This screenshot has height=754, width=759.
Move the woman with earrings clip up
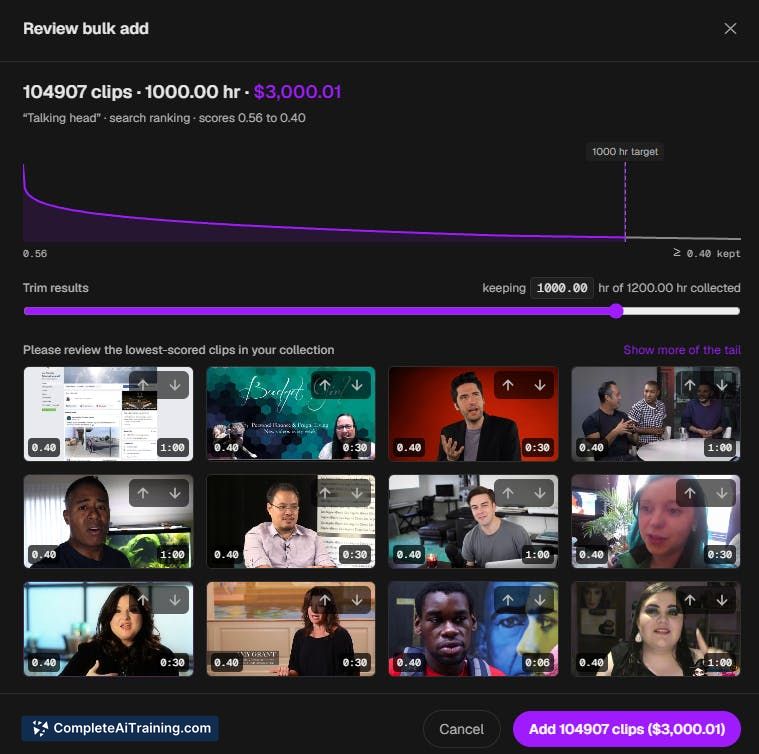(x=690, y=600)
